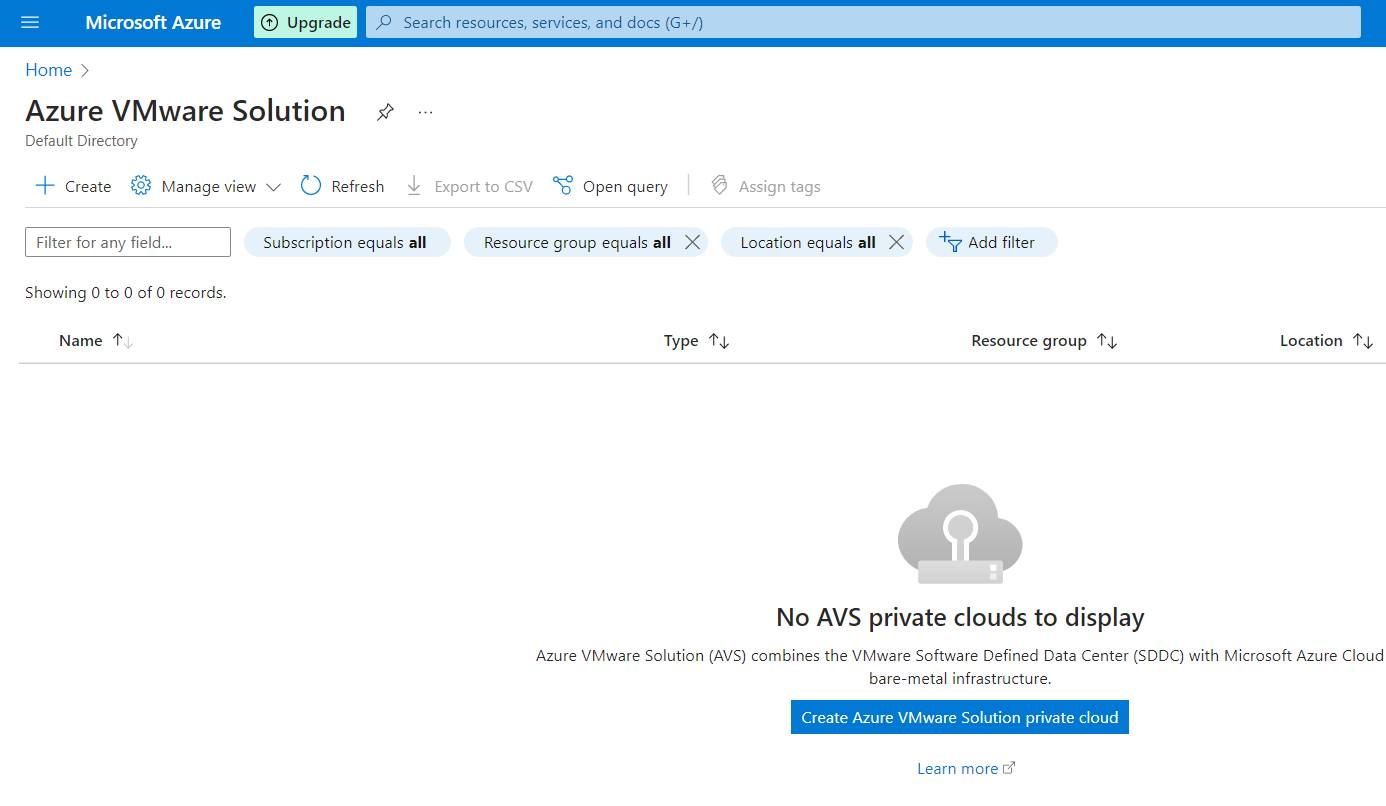
Task: Click the Open query graph icon
Action: [x=563, y=186]
